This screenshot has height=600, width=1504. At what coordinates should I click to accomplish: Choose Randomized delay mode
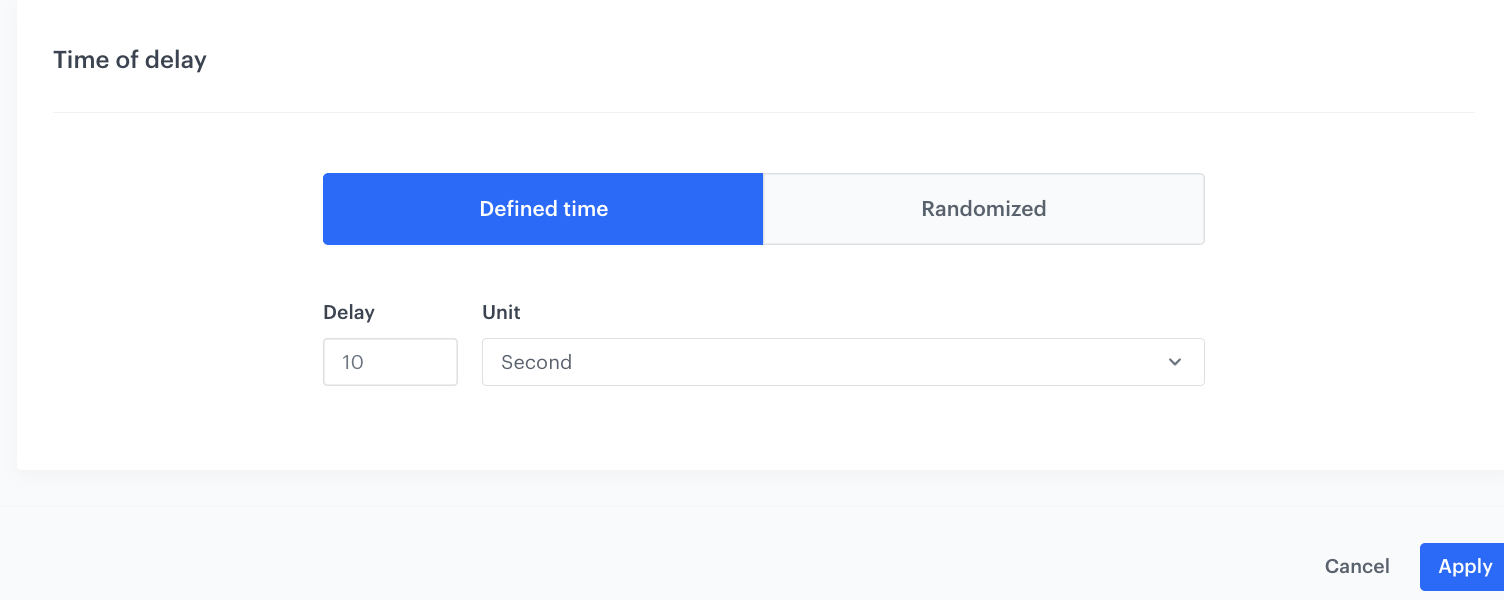tap(983, 209)
